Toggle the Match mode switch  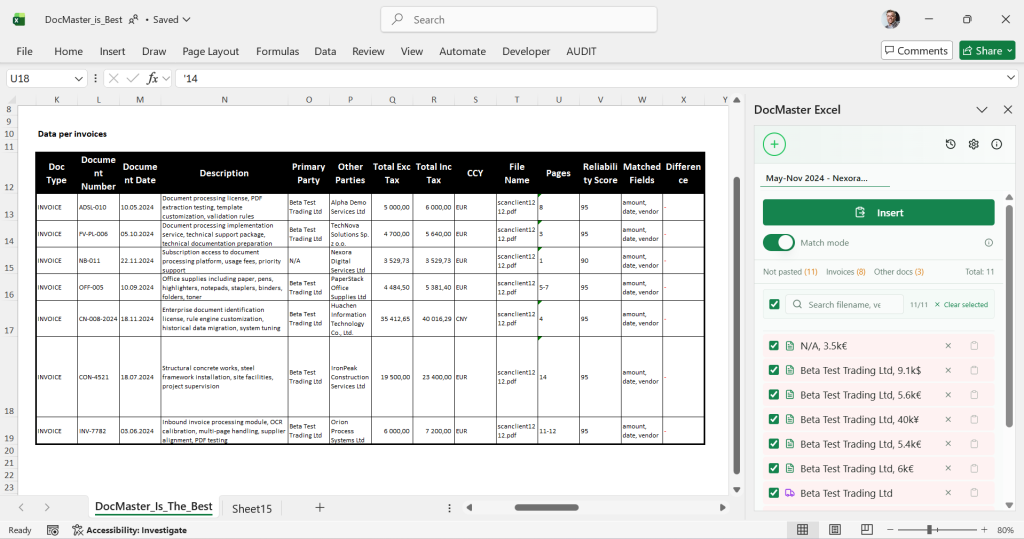778,242
